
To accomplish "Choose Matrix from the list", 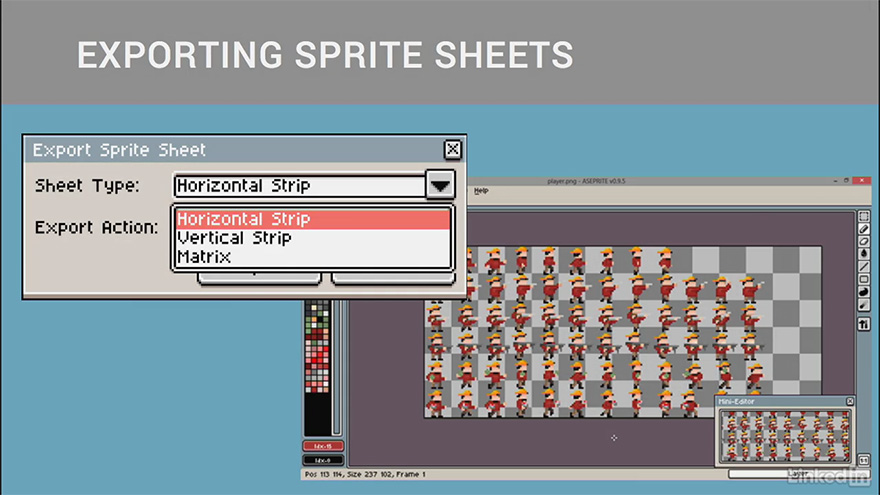I will [313, 257].
